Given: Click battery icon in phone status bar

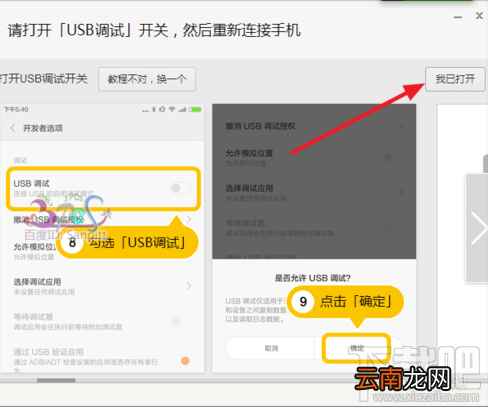Looking at the screenshot, I should point(195,110).
